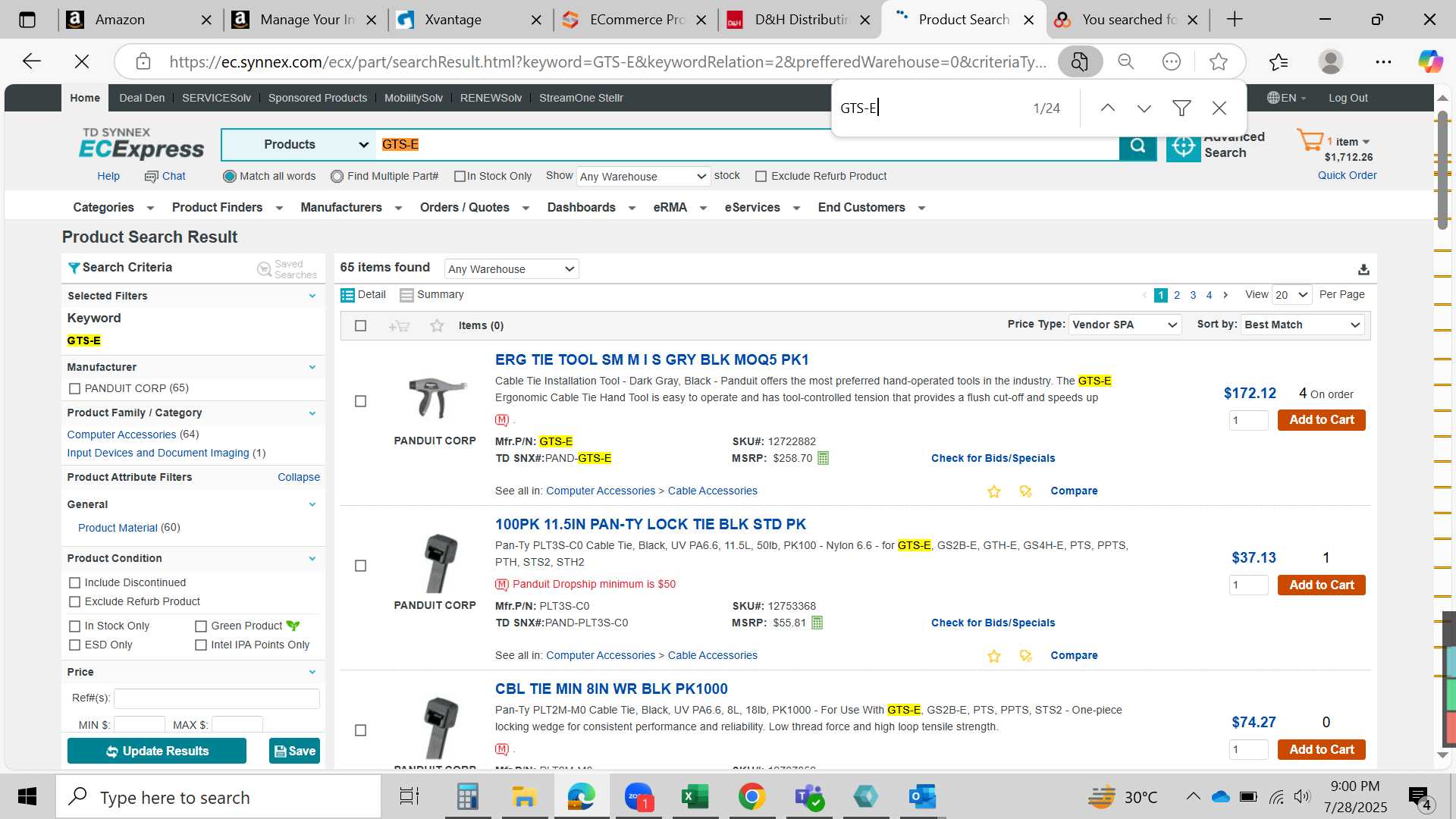
Task: Add page to browser favorites star
Action: pos(1218,61)
